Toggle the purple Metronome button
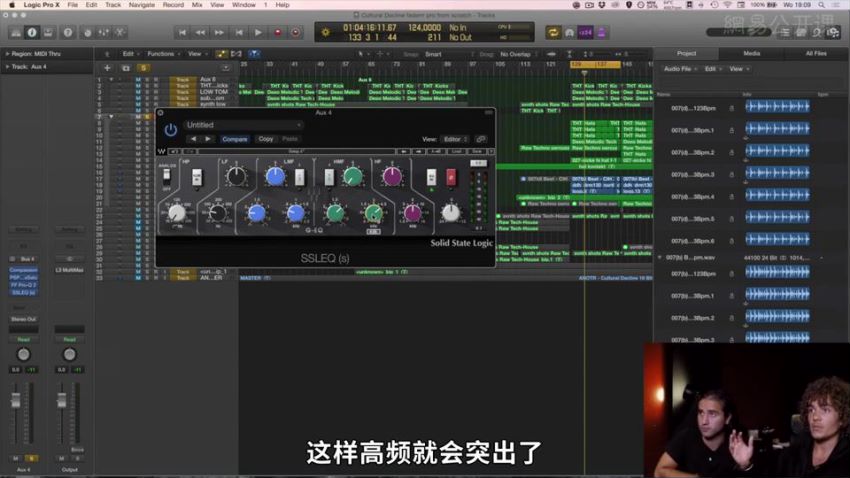 tap(602, 33)
